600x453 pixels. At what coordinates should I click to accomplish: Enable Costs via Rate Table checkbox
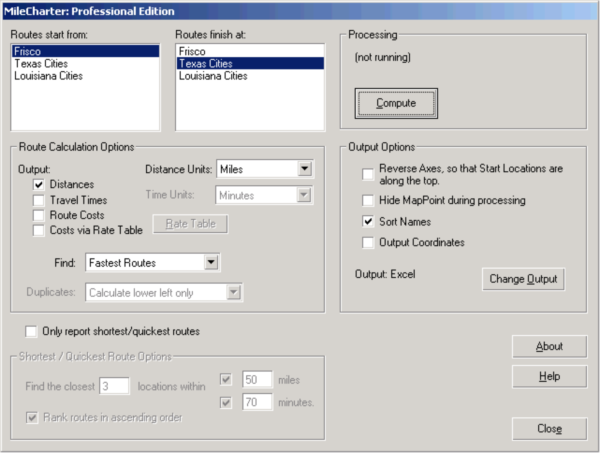pos(38,230)
